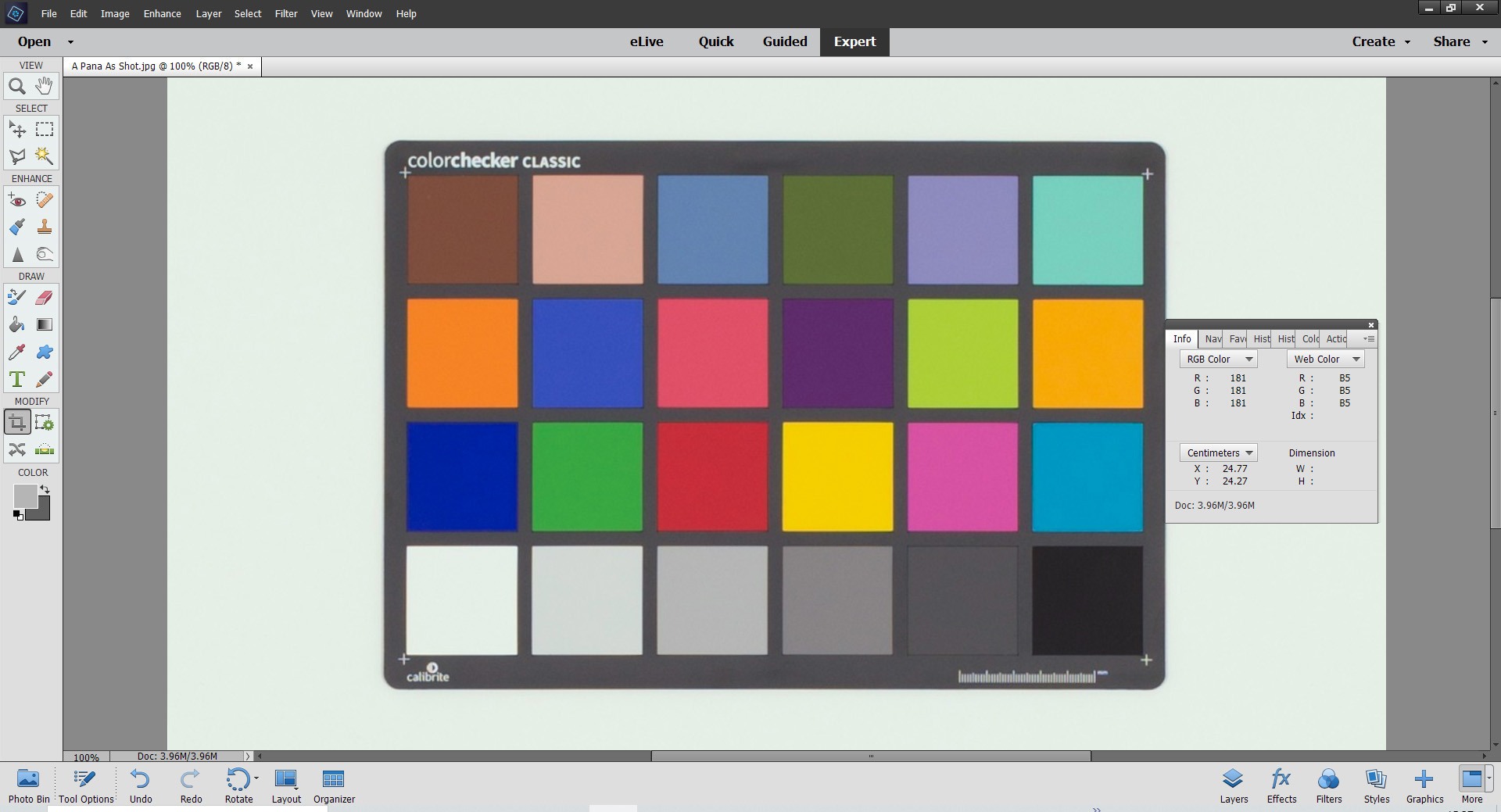Expand the Centimeters units dropdown

tap(1218, 453)
